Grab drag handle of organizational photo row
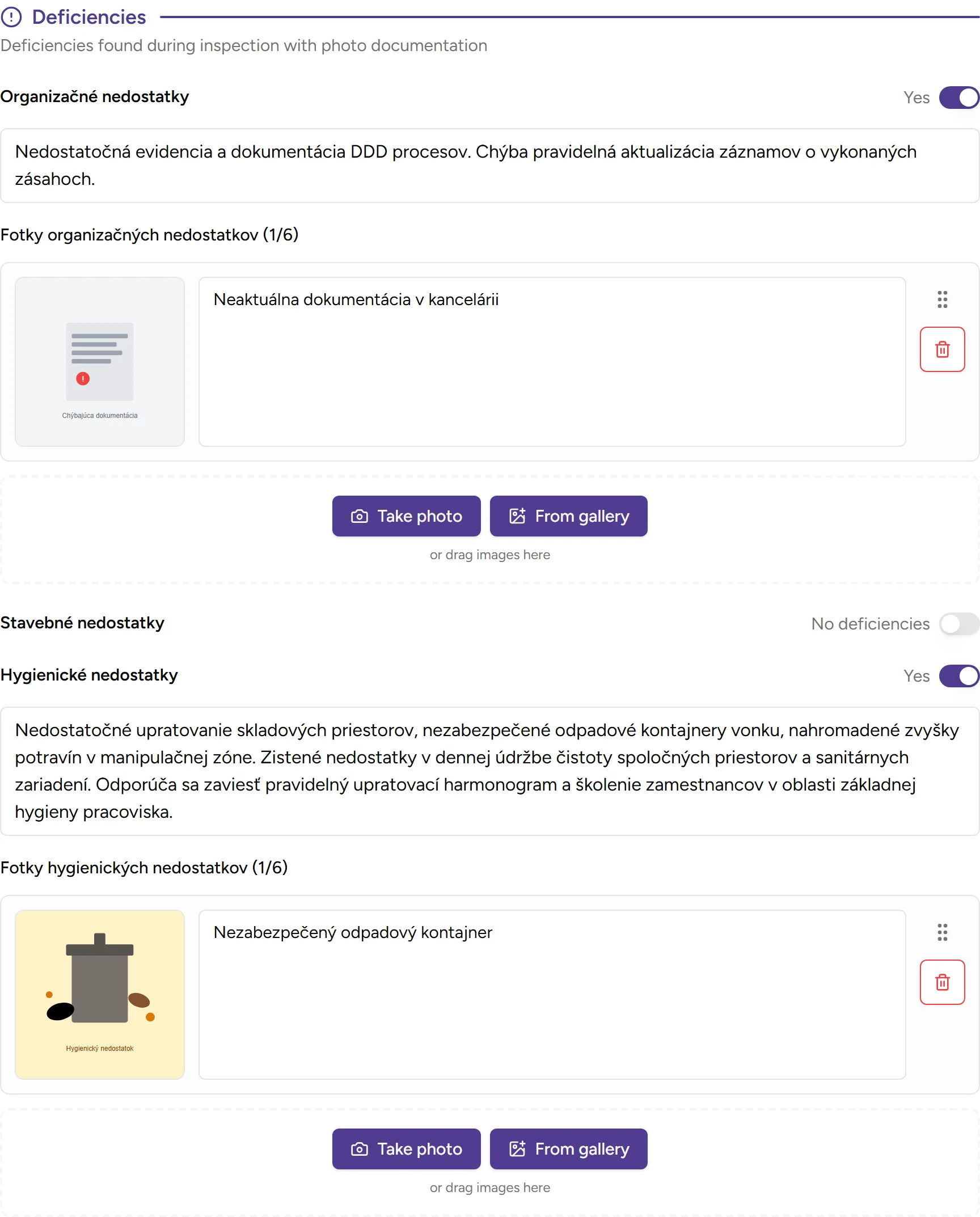Viewport: 980px width, 1217px height. (x=942, y=299)
